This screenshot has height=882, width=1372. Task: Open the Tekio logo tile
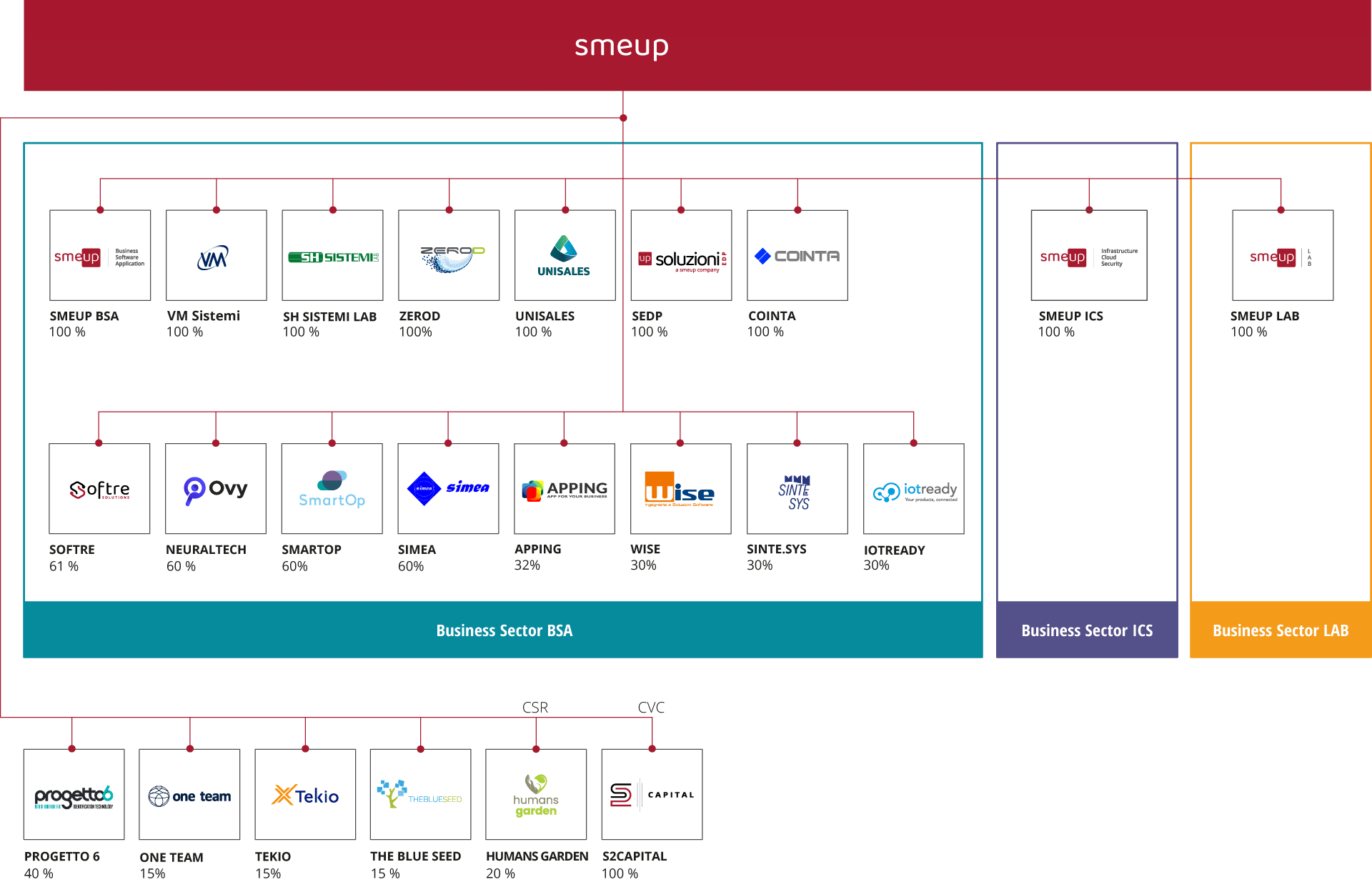point(305,794)
